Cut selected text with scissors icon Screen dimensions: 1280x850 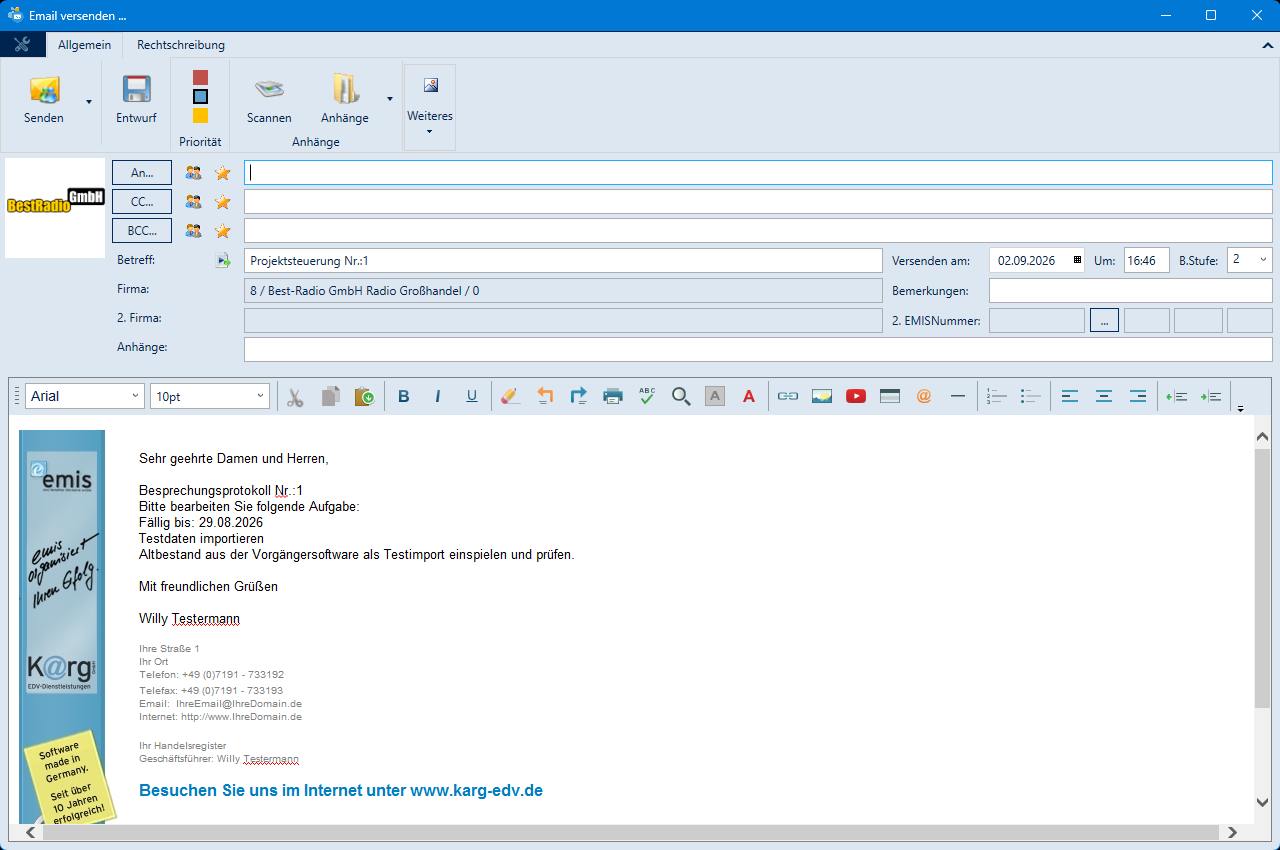(295, 396)
